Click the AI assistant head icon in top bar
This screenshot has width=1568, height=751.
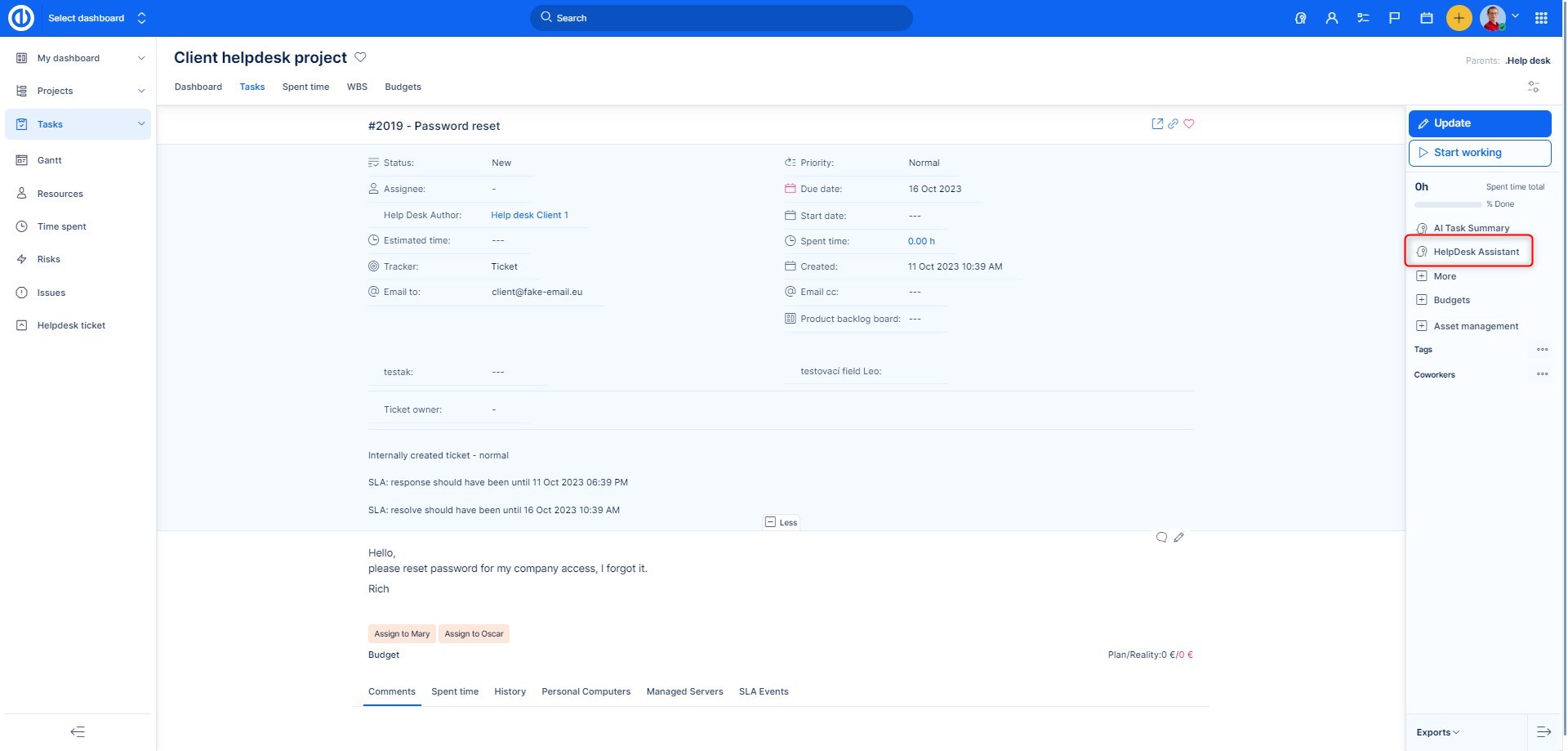tap(1300, 18)
